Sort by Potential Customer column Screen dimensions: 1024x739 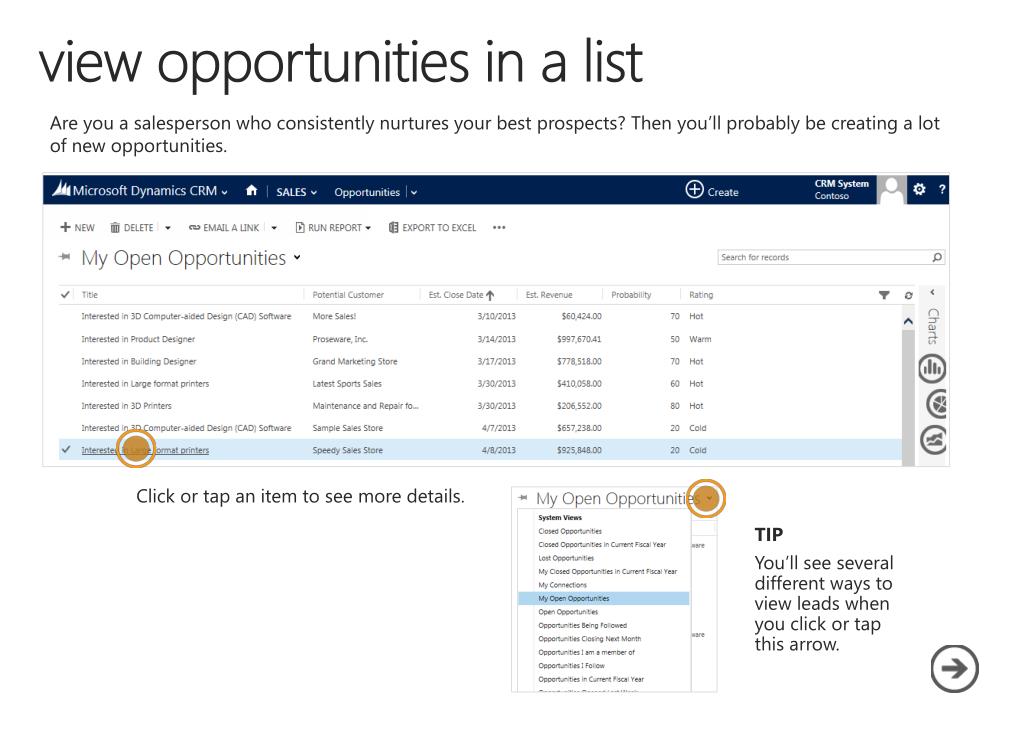click(x=348, y=295)
